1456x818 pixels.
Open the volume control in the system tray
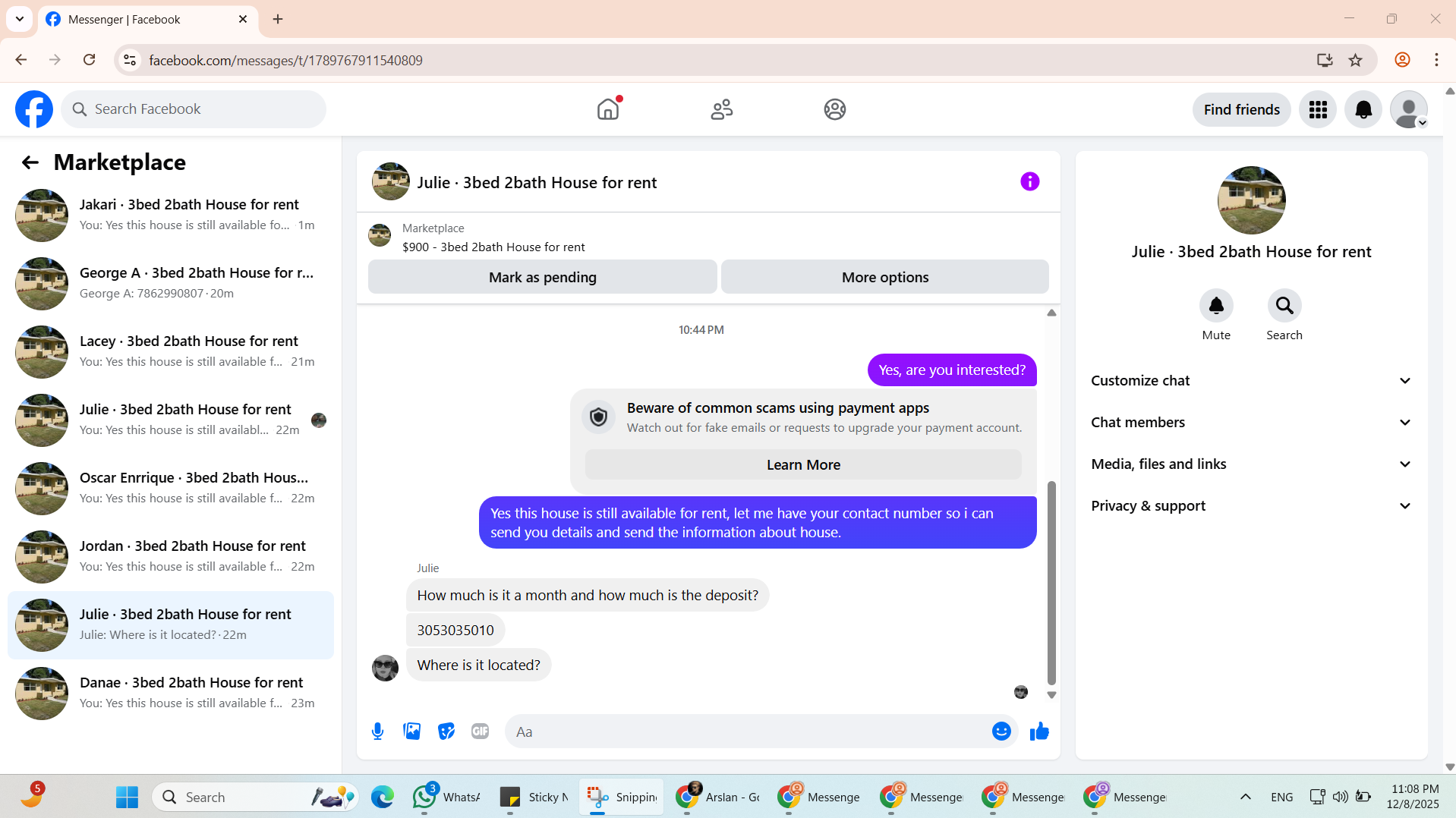(1341, 797)
